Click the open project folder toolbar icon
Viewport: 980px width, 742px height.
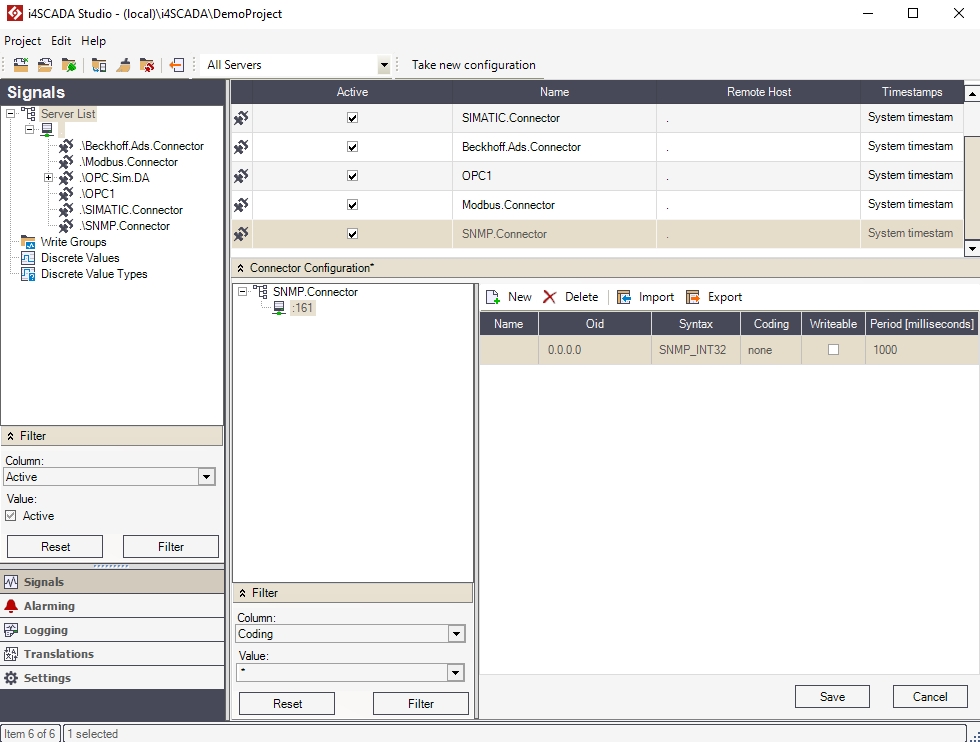pos(45,65)
